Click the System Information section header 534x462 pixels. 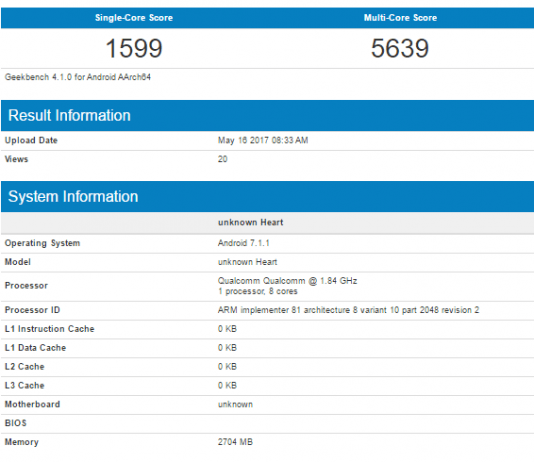click(x=73, y=196)
